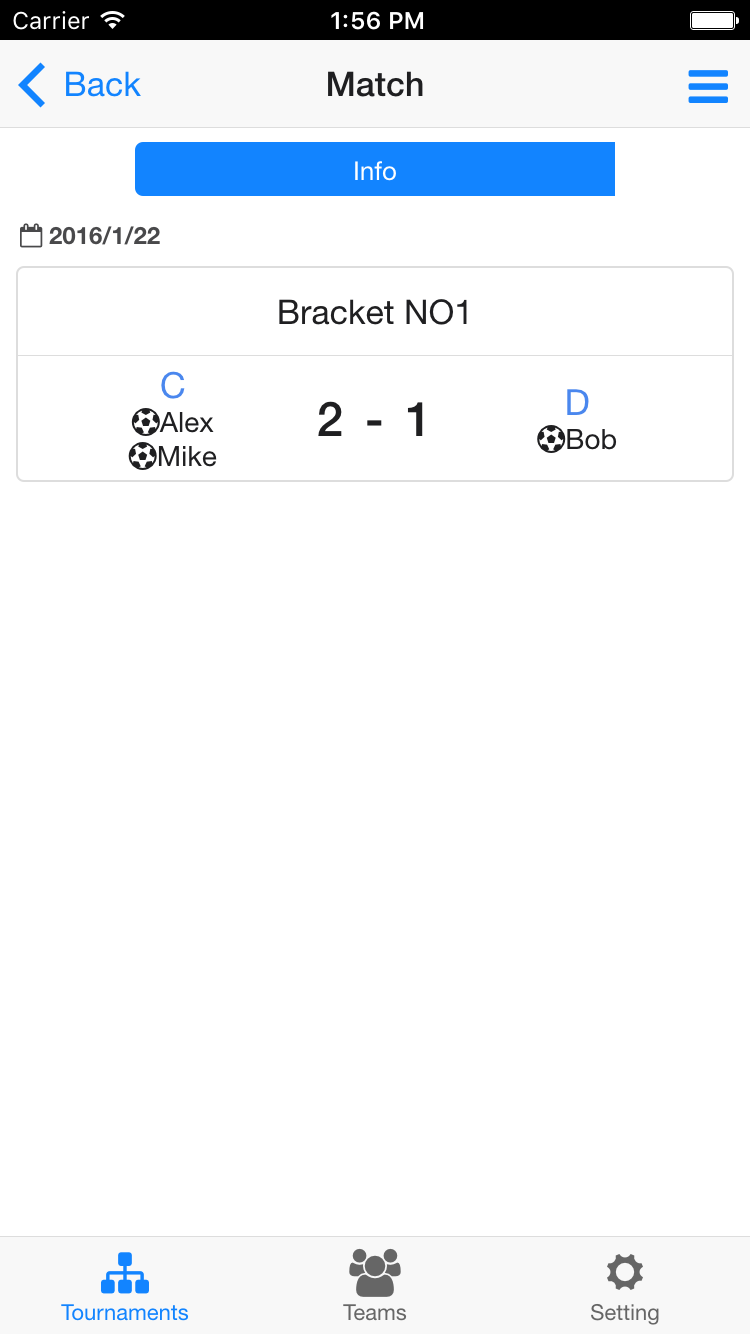Select goal scorer Alex

tap(187, 422)
